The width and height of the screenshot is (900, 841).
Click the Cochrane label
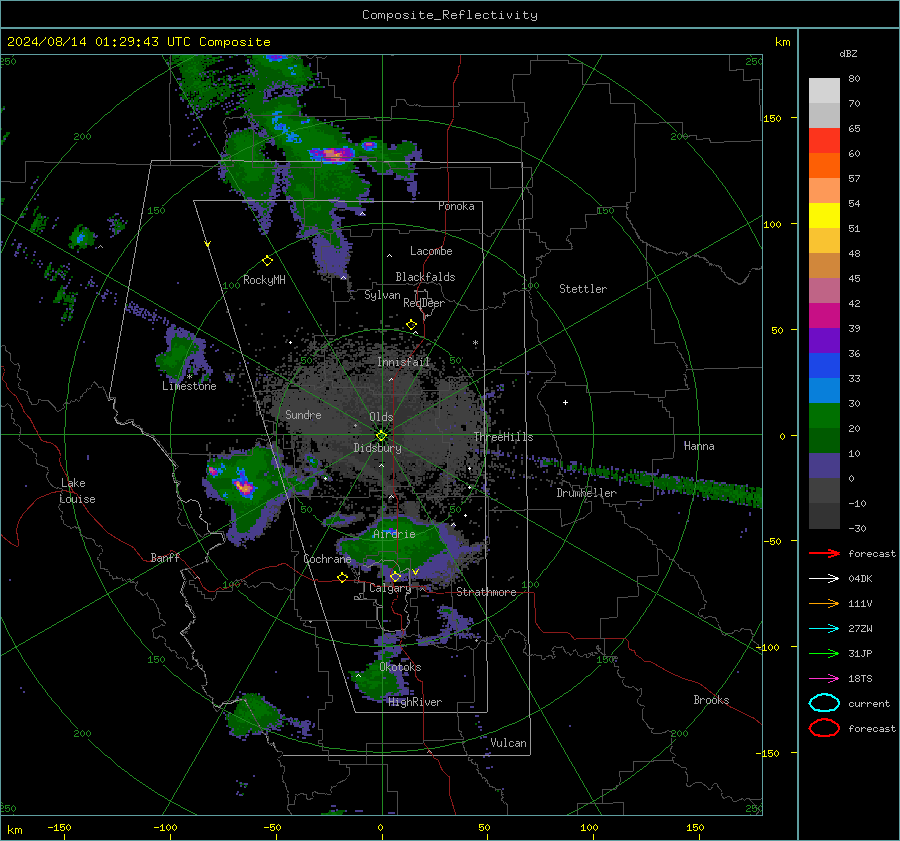point(327,559)
